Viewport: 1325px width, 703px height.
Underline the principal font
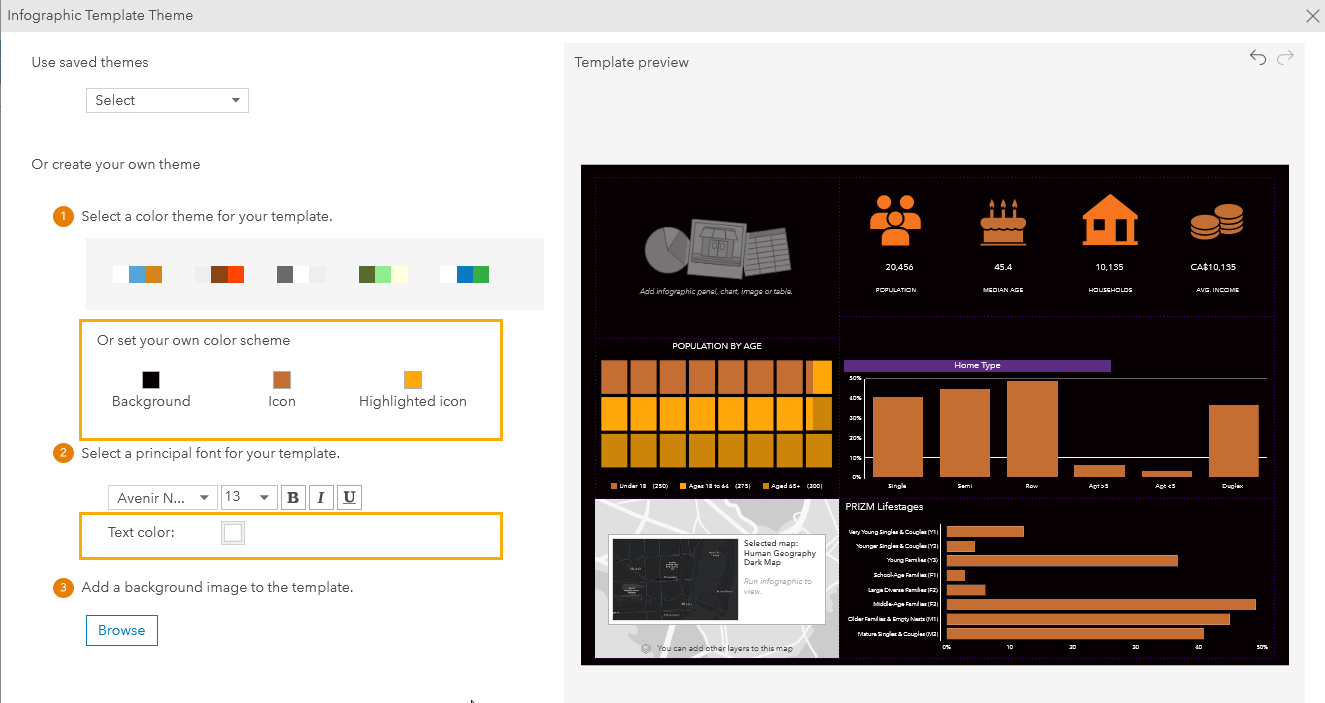click(x=349, y=497)
